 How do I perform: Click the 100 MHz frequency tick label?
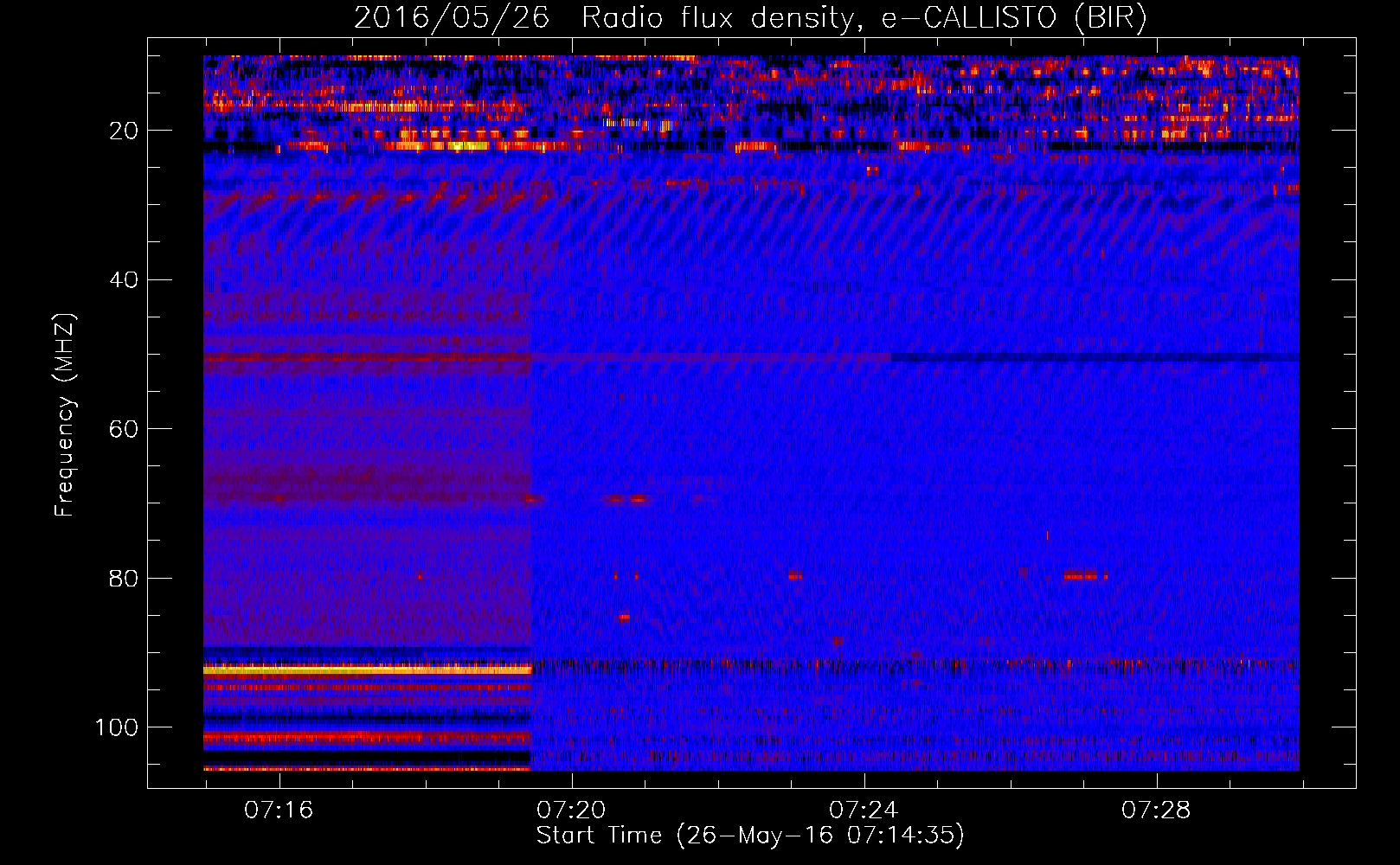[117, 727]
